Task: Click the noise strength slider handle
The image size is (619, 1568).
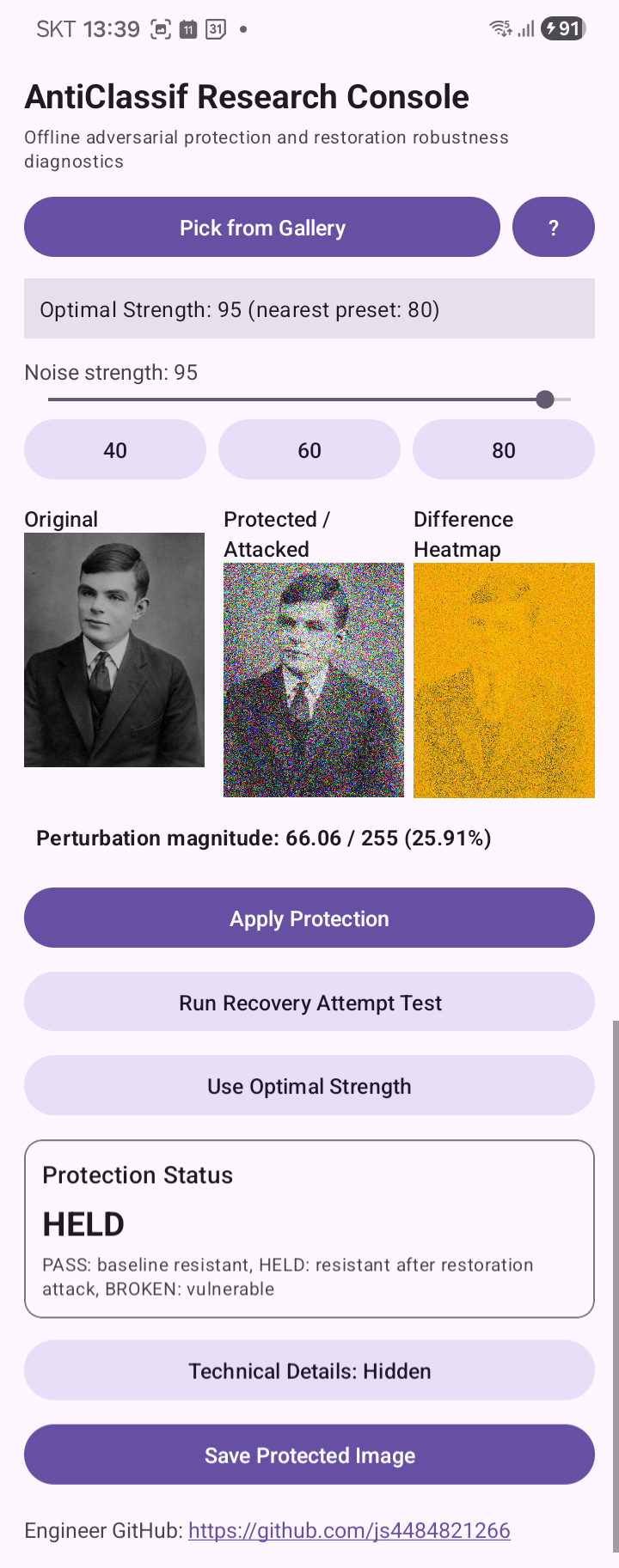Action: click(x=545, y=400)
